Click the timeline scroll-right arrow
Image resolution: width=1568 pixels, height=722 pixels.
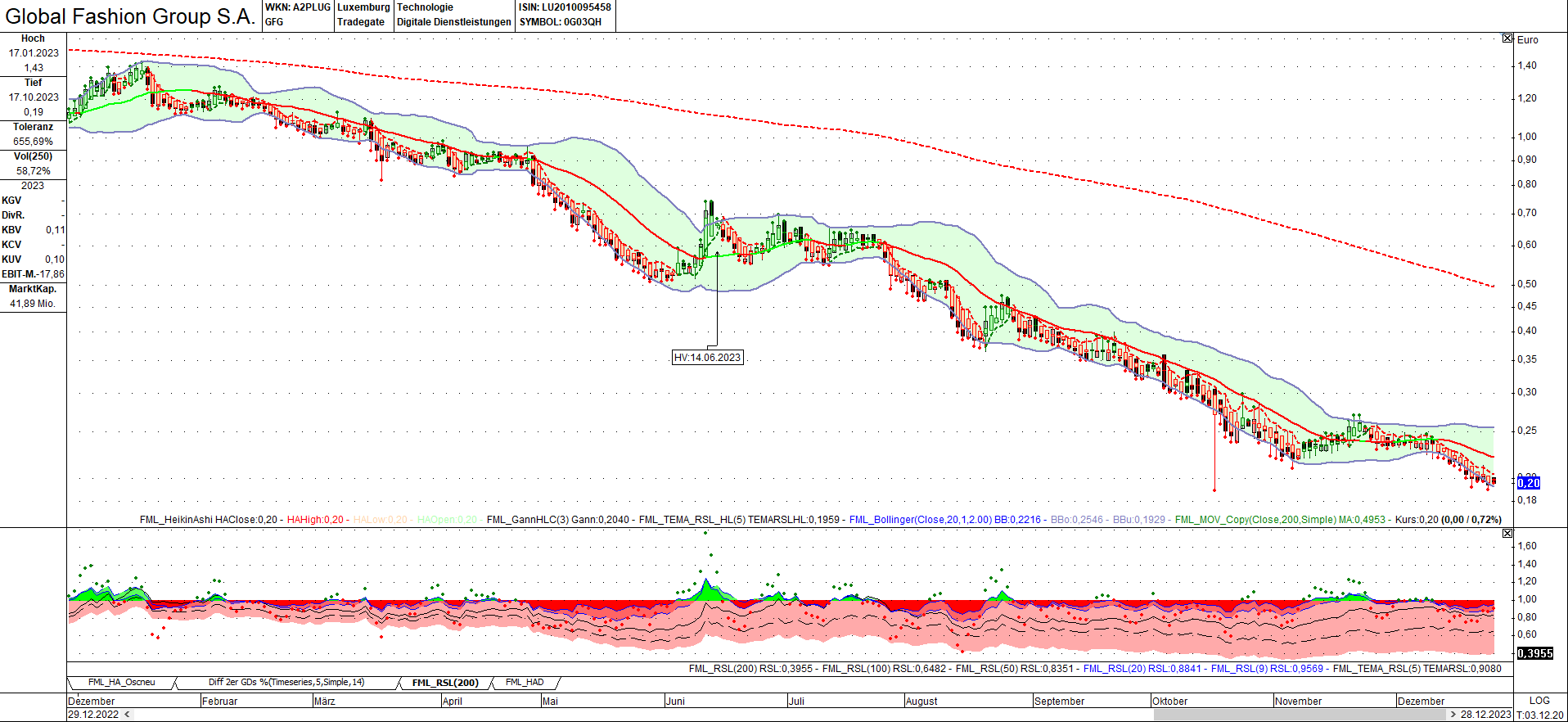pos(1453,715)
